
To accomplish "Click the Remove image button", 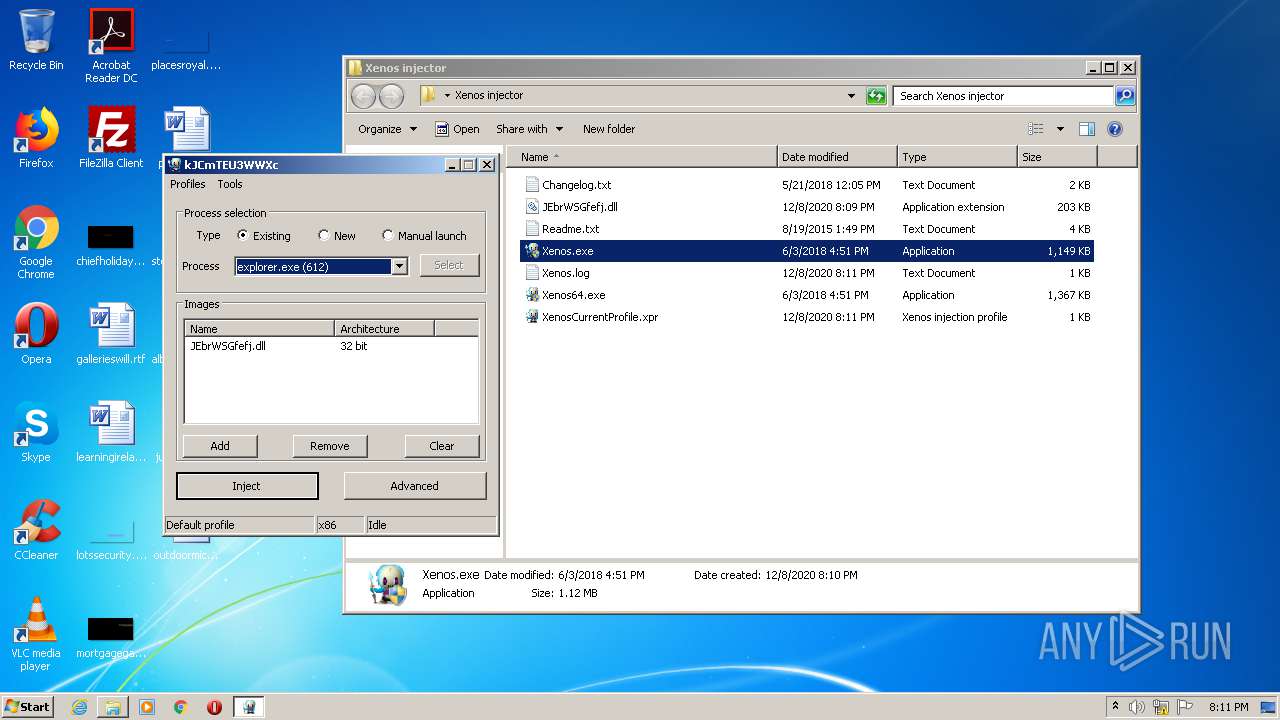I will [330, 446].
